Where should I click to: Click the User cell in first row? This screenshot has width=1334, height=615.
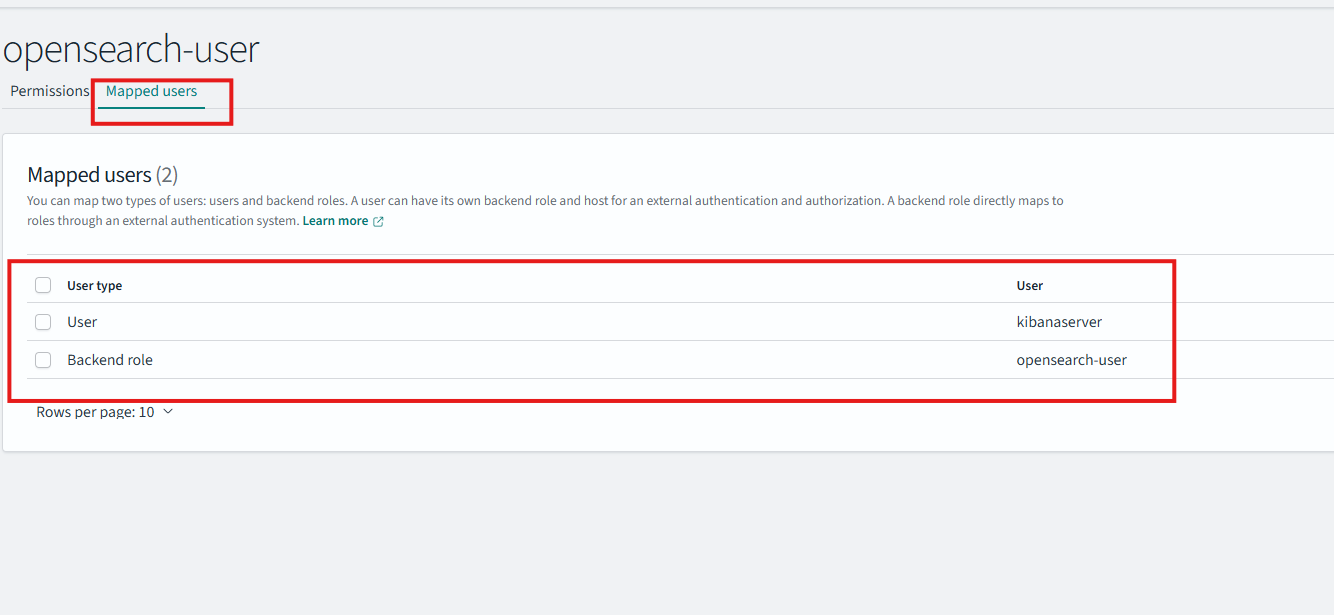pyautogui.click(x=82, y=322)
